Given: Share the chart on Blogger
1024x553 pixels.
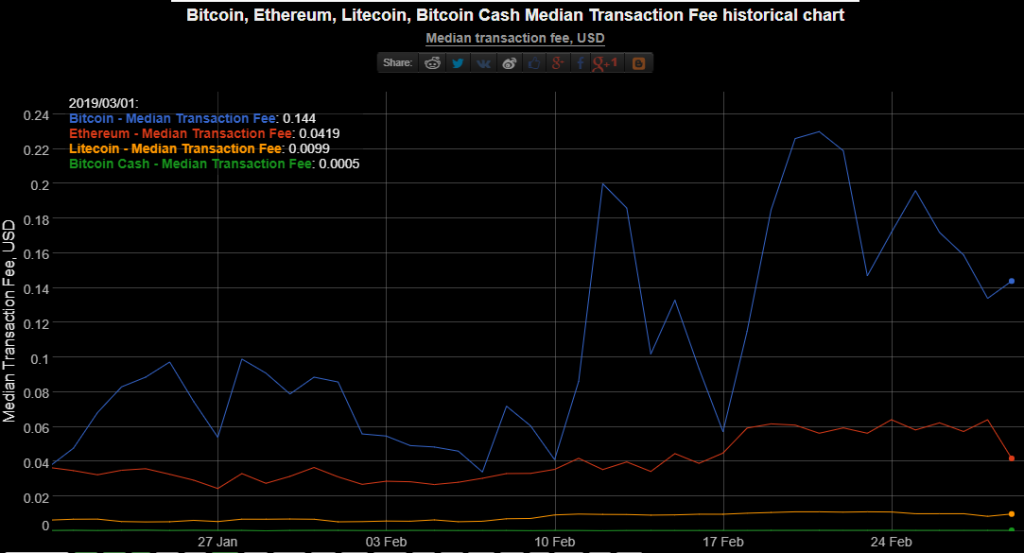Looking at the screenshot, I should click(639, 63).
